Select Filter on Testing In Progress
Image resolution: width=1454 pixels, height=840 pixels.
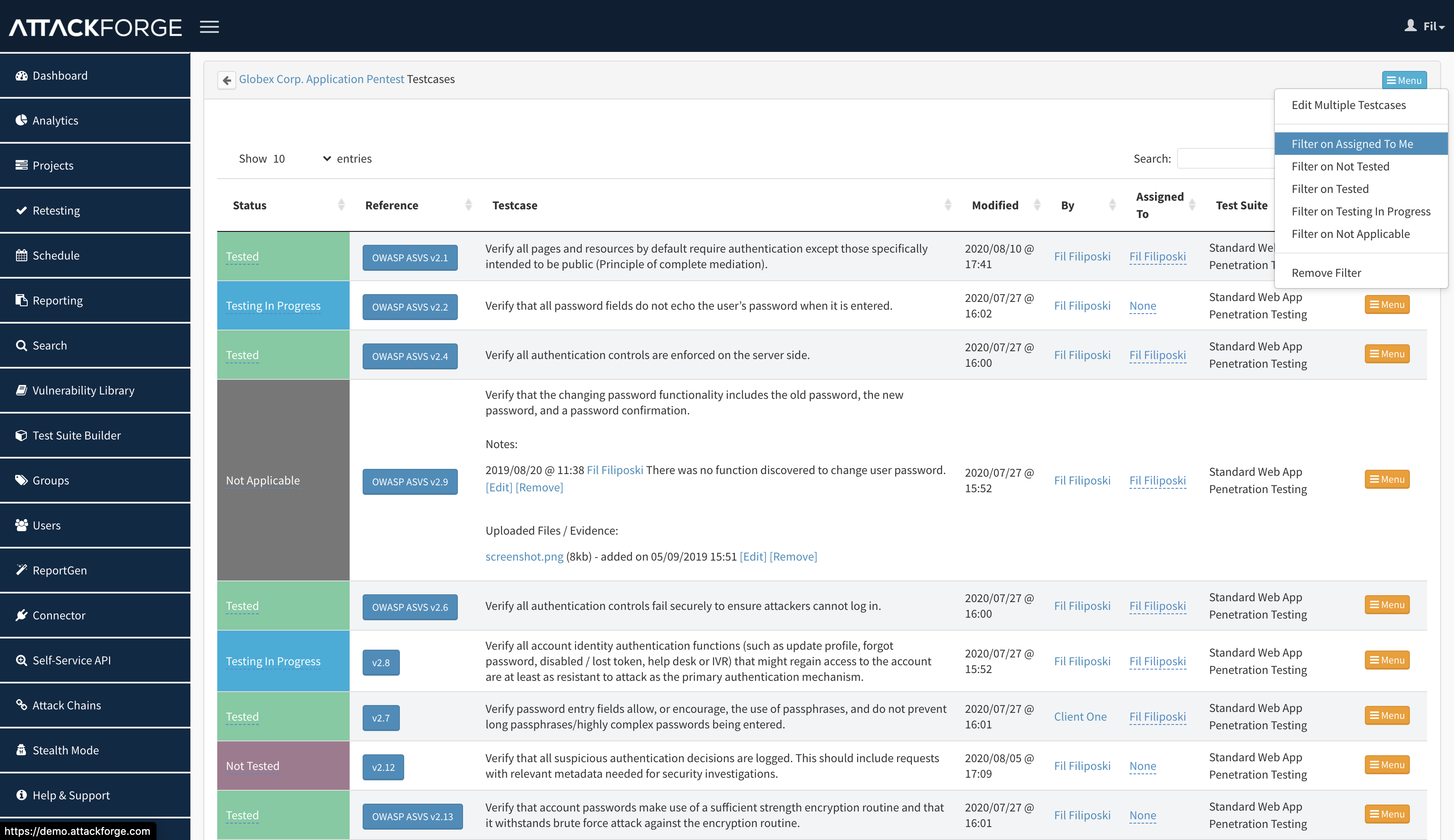click(x=1361, y=211)
